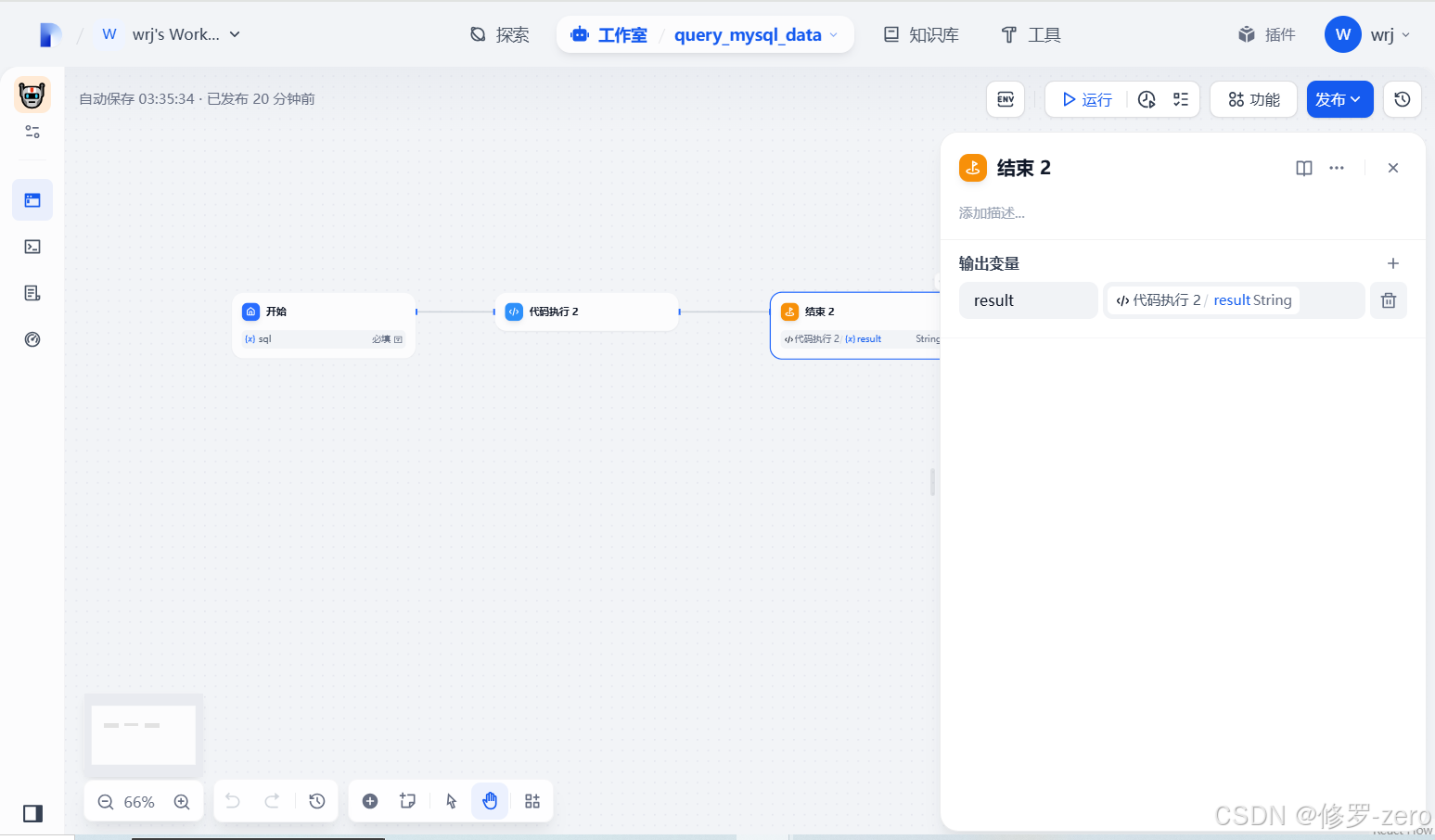Click the result output variable field
The height and width of the screenshot is (840, 1435).
tap(1028, 299)
